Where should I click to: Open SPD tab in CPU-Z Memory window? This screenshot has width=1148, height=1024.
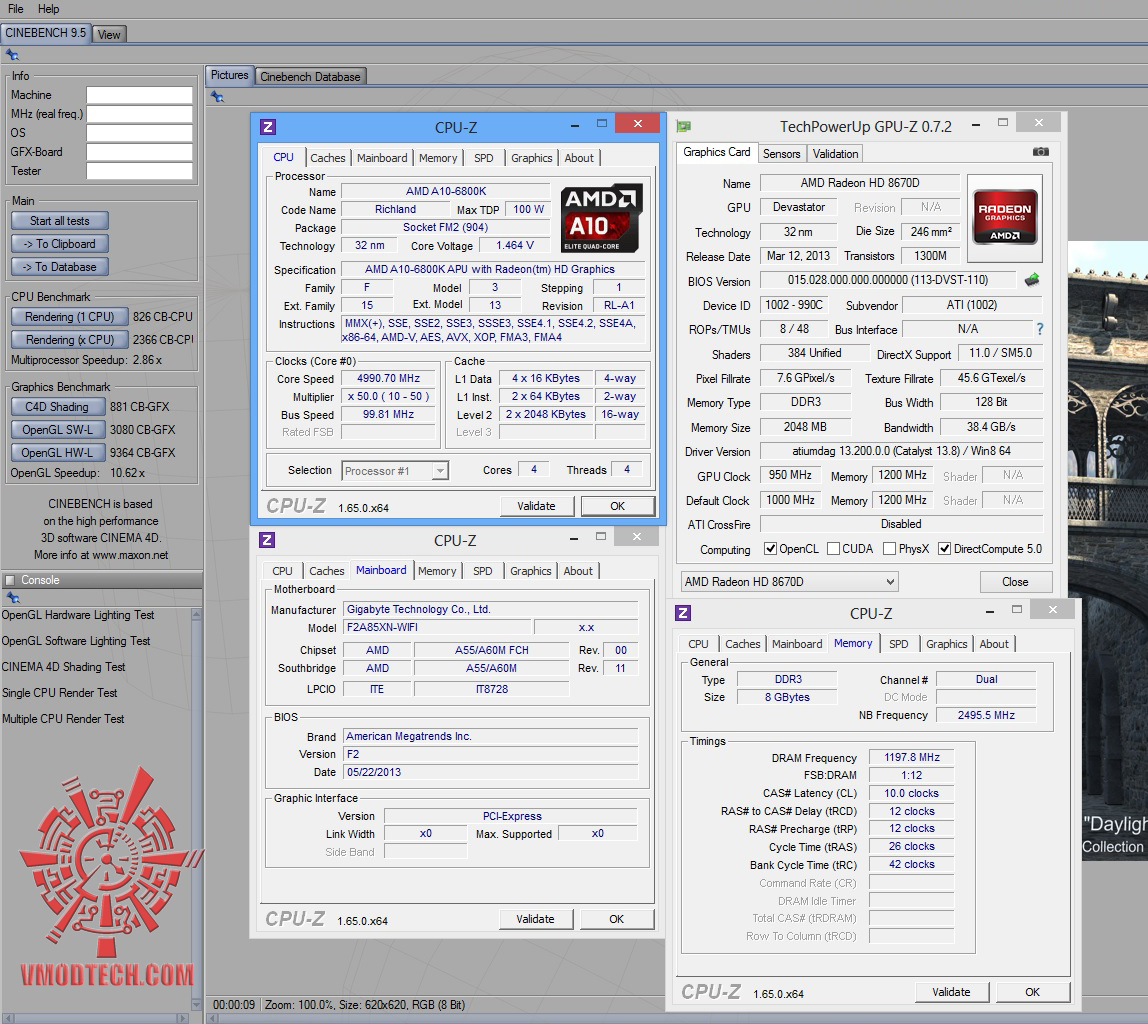coord(898,644)
